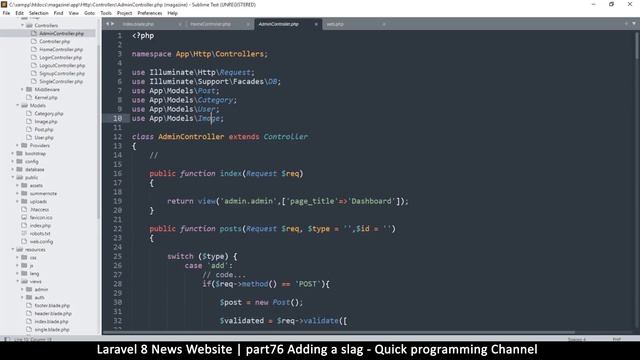Close the index.blade.php tab

(180, 24)
